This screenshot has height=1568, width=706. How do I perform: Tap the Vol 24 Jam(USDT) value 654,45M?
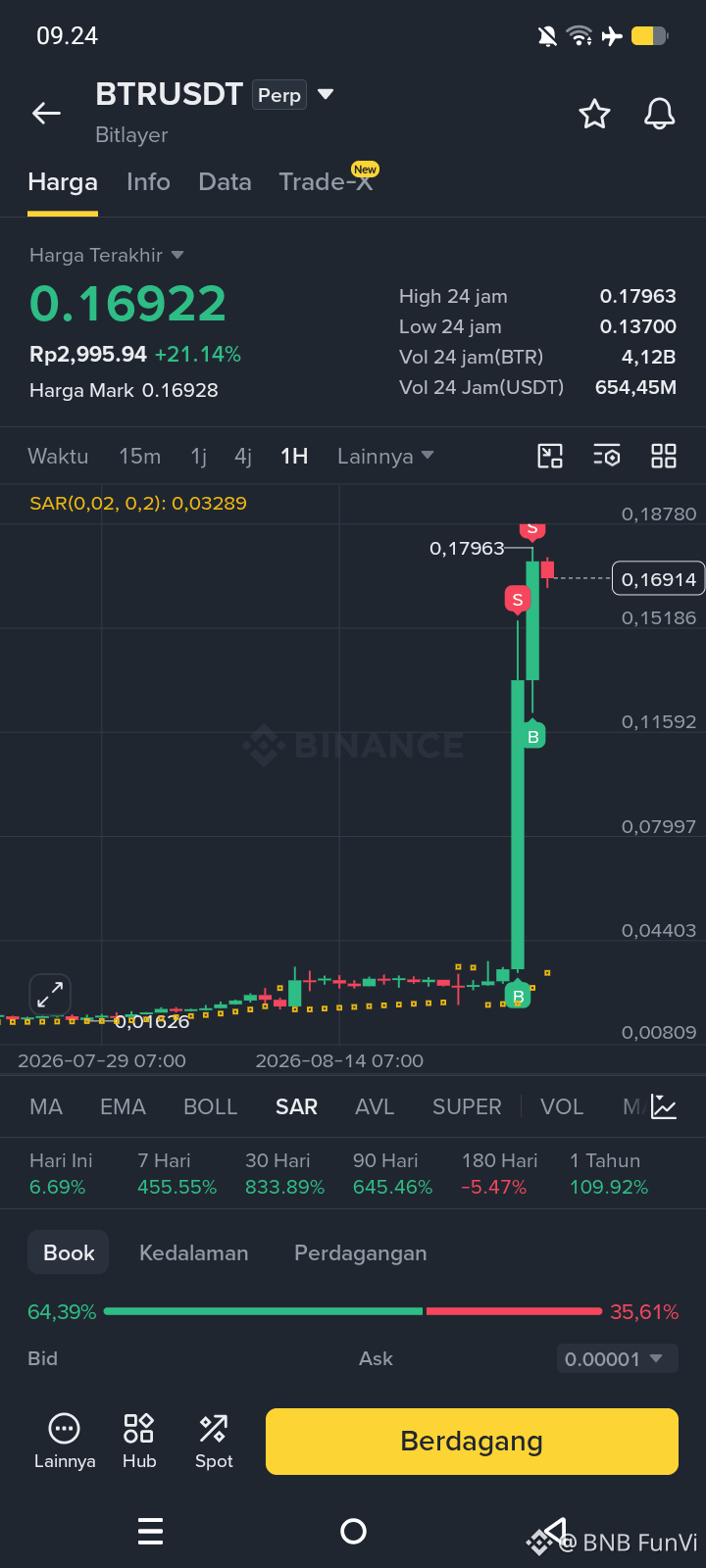(x=635, y=387)
